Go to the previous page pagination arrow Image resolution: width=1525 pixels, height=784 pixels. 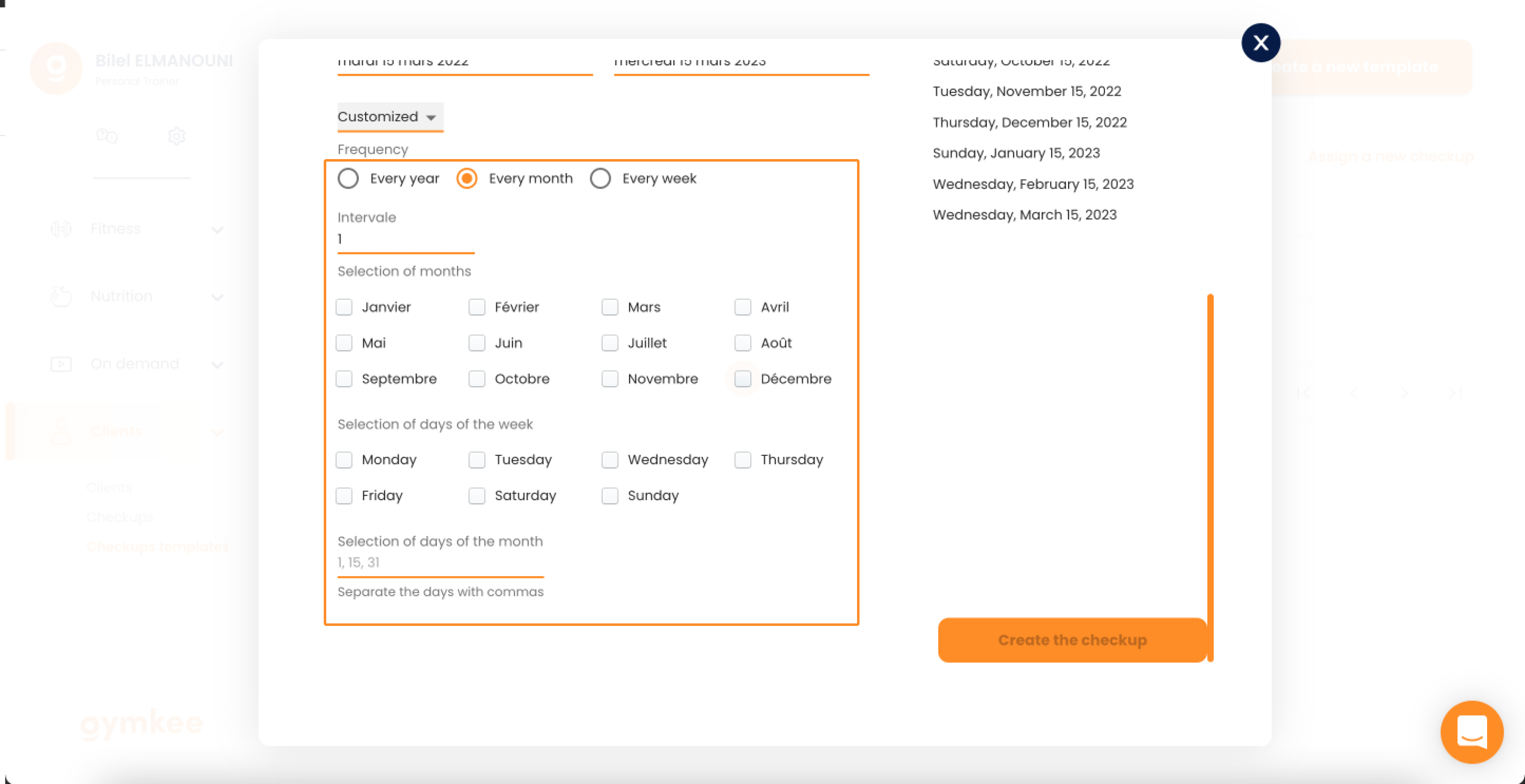(1354, 393)
